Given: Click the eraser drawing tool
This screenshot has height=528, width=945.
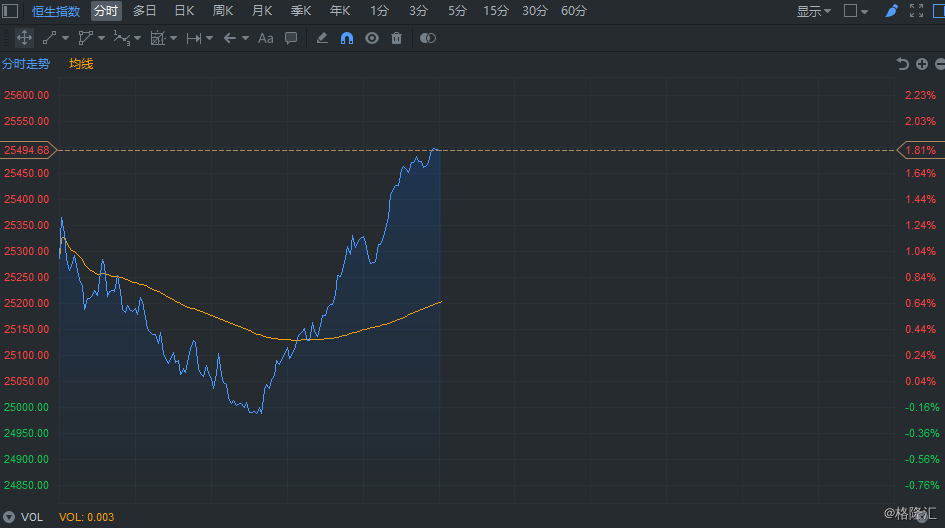Looking at the screenshot, I should pos(321,38).
